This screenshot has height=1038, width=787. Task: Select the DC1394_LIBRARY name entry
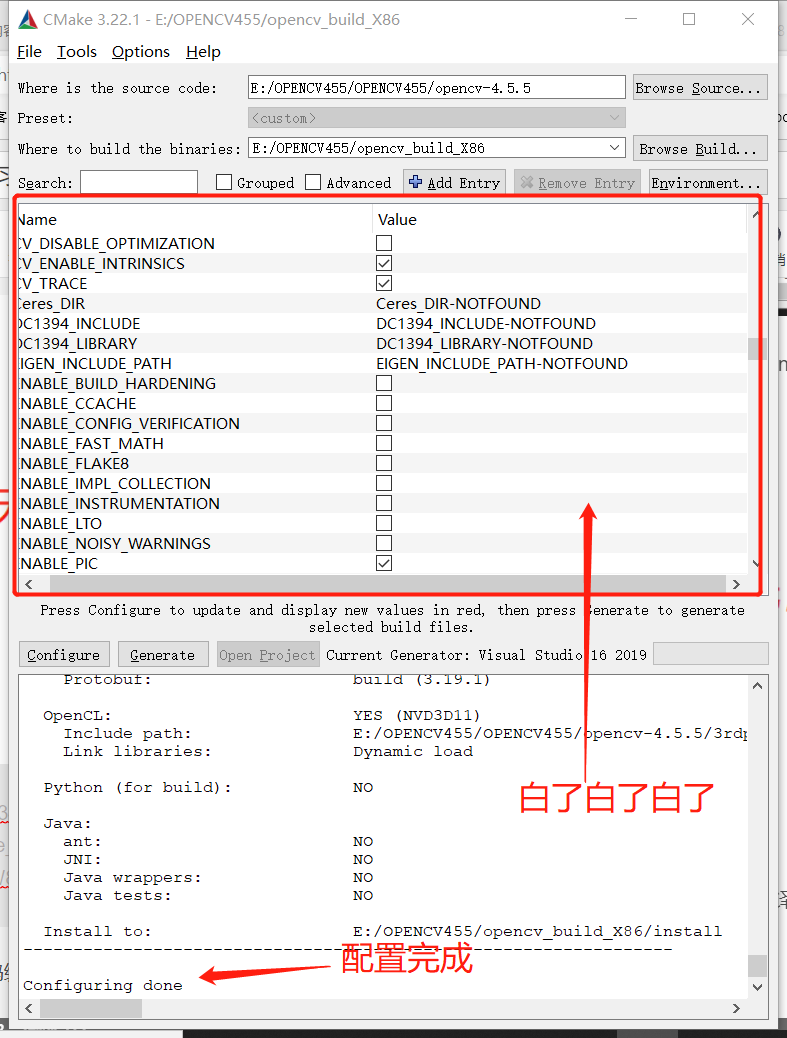tap(77, 343)
